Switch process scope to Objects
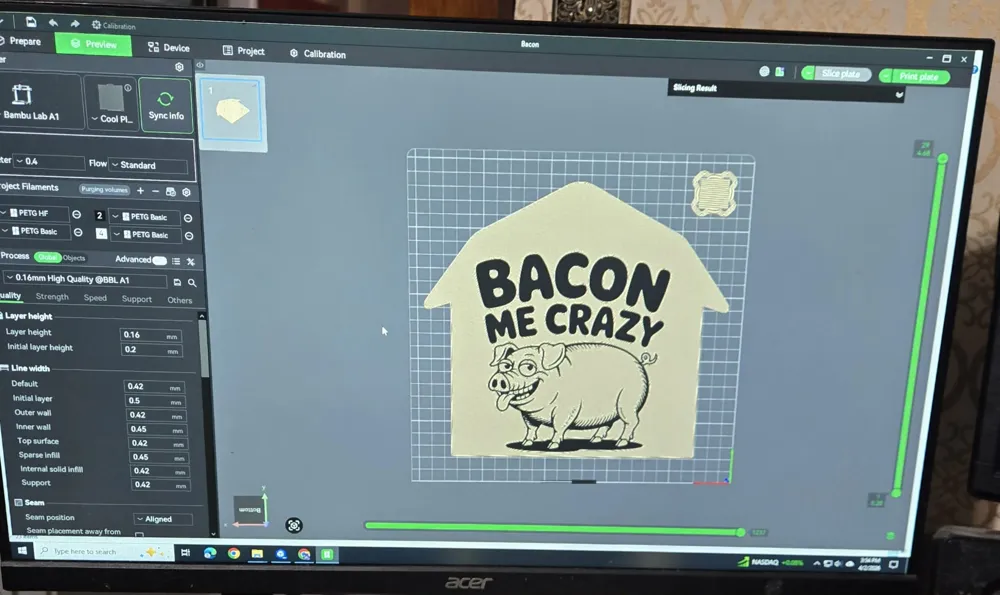This screenshot has width=1000, height=595. 74,258
